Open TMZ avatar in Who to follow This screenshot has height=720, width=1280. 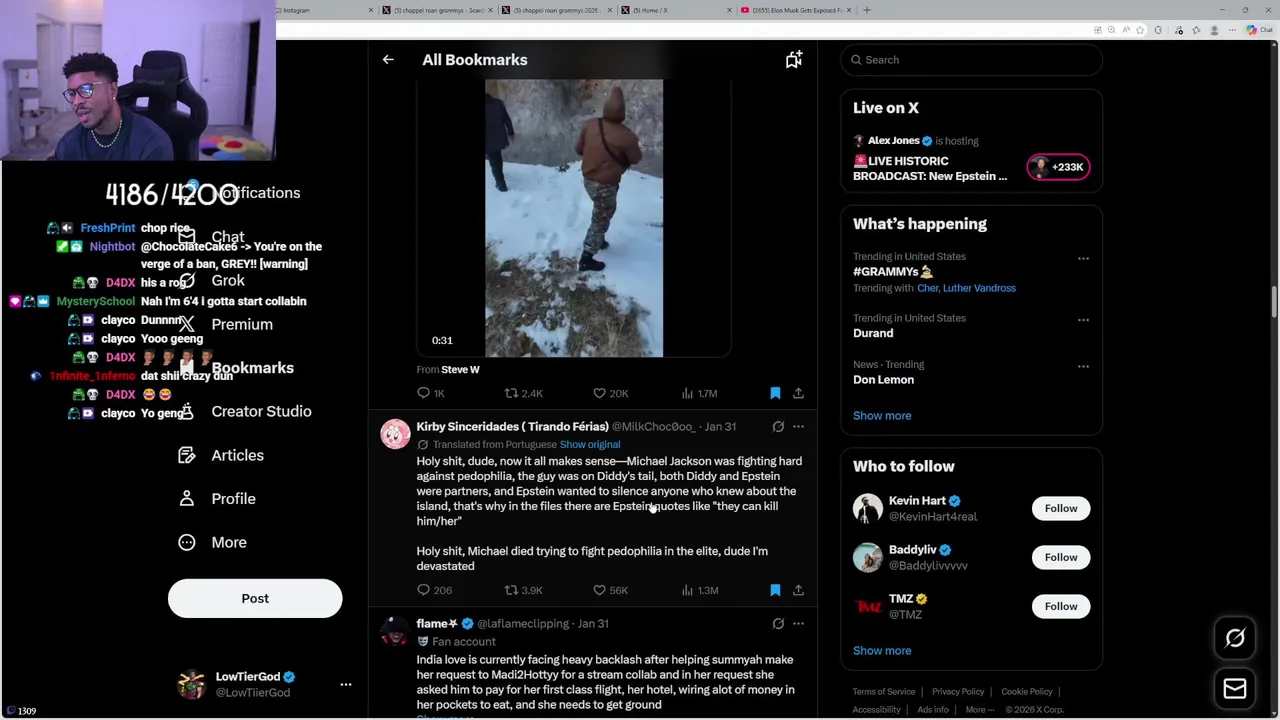[867, 607]
